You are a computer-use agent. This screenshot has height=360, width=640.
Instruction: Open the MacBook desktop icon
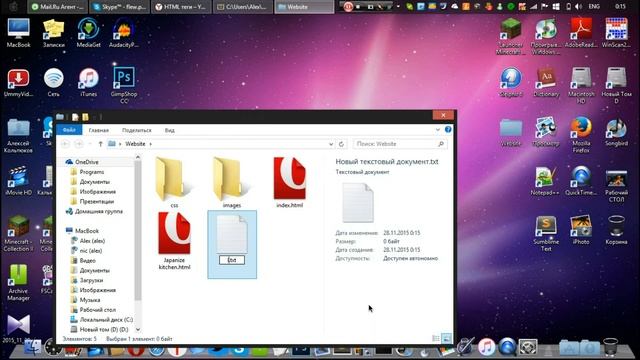(x=18, y=33)
